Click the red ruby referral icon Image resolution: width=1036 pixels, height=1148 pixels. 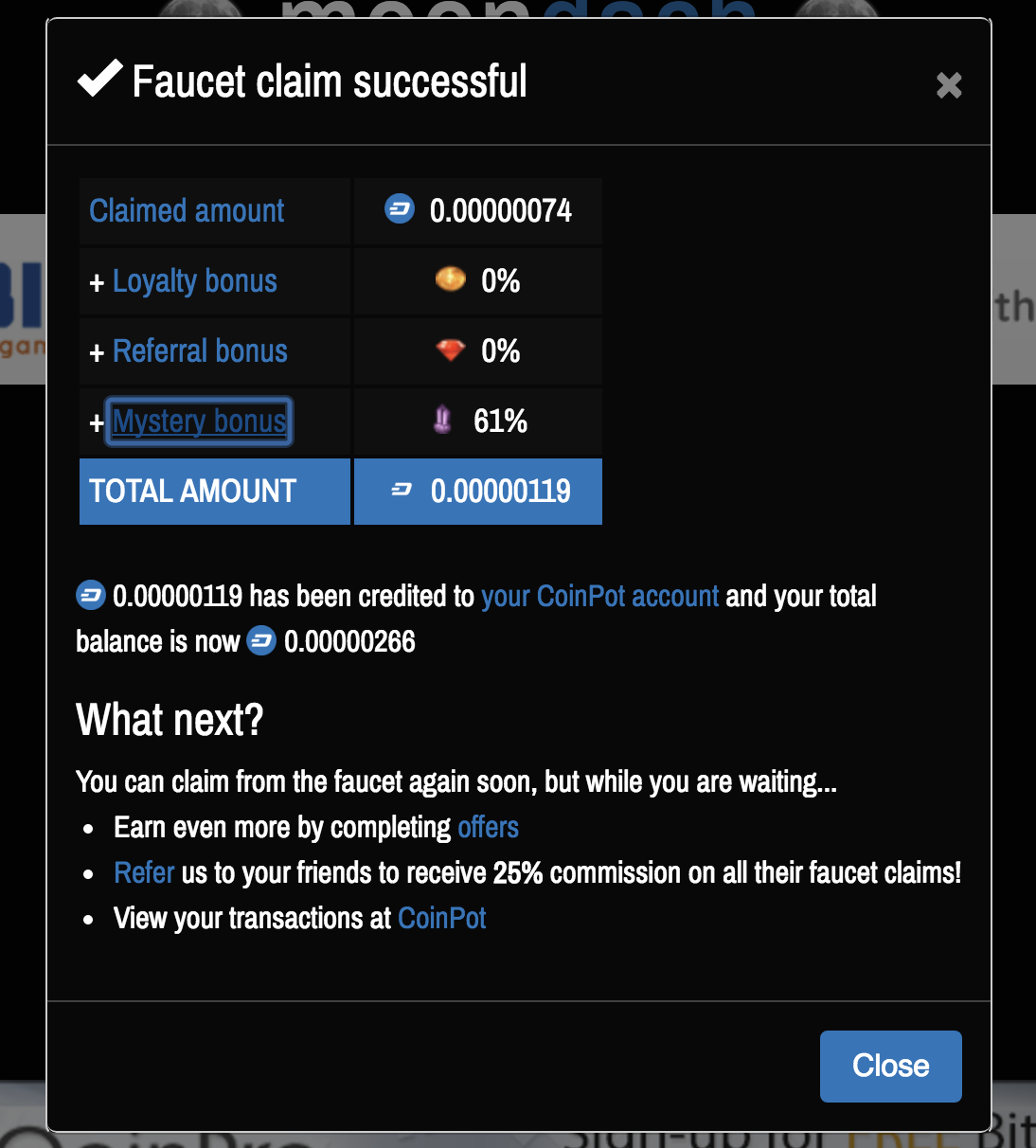point(450,350)
